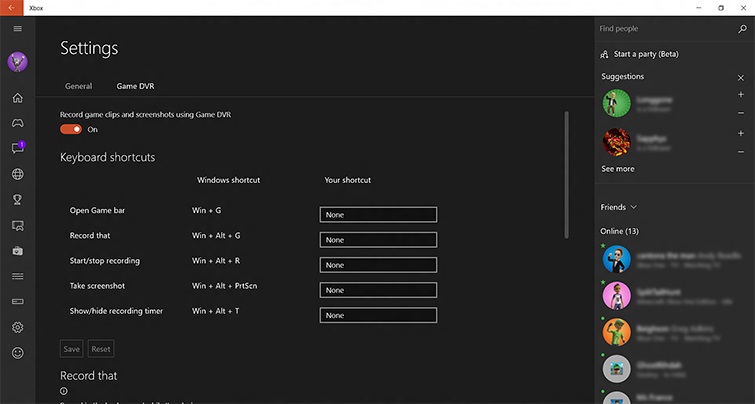Image resolution: width=755 pixels, height=404 pixels.
Task: Click the 'Show/hide recording timer' label
Action: point(116,311)
